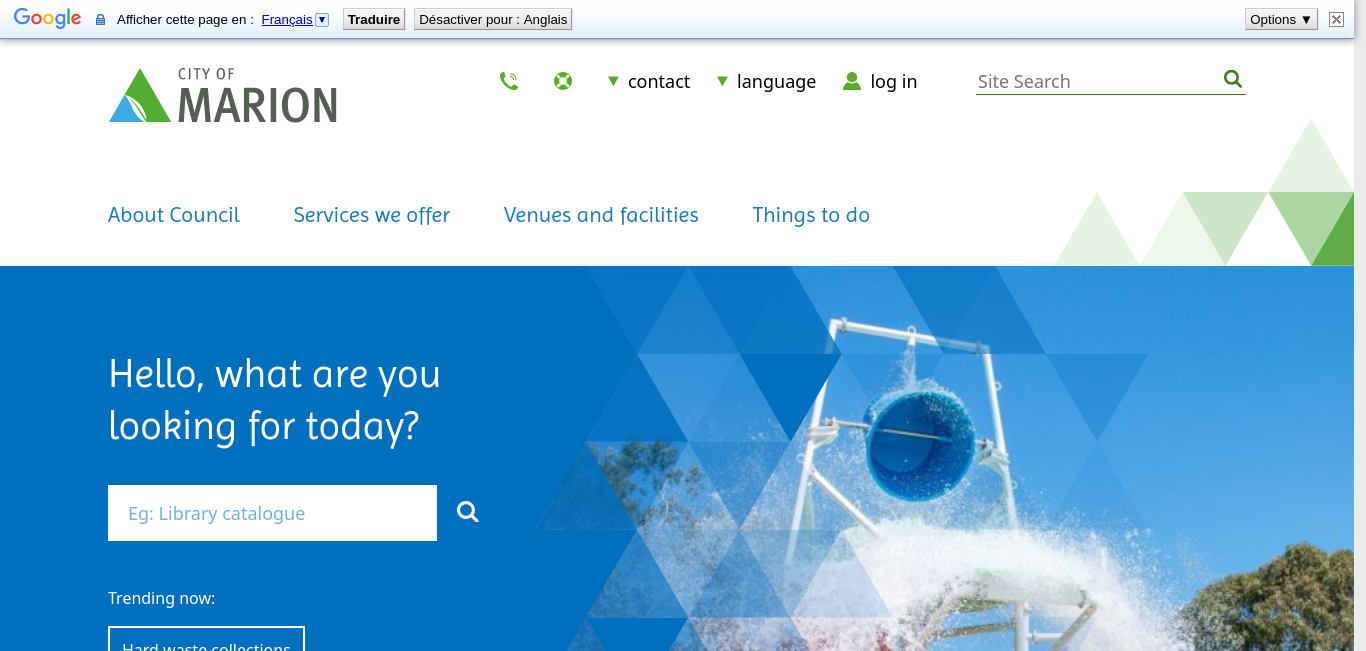Click the lock icon in translate bar
The height and width of the screenshot is (651, 1366).
point(100,20)
